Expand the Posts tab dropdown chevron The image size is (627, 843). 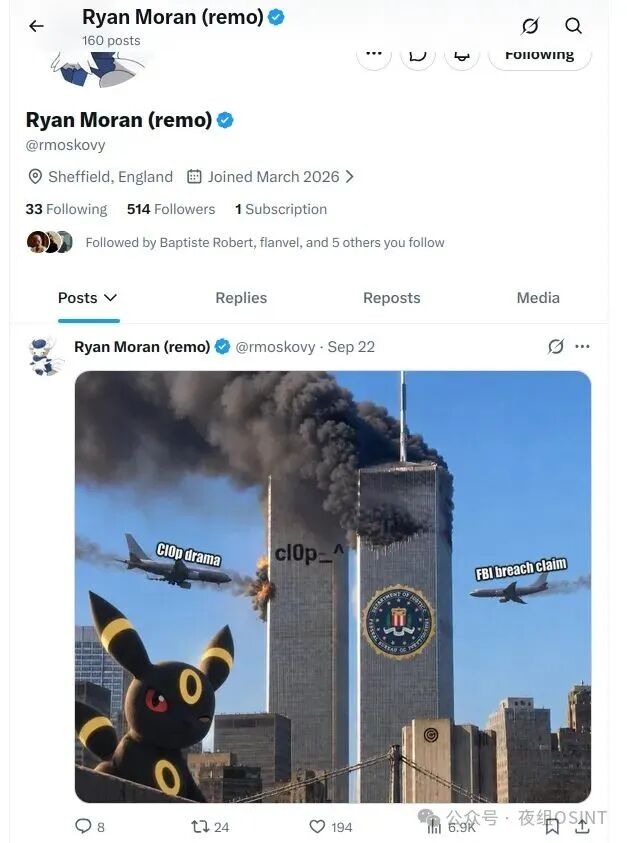110,297
